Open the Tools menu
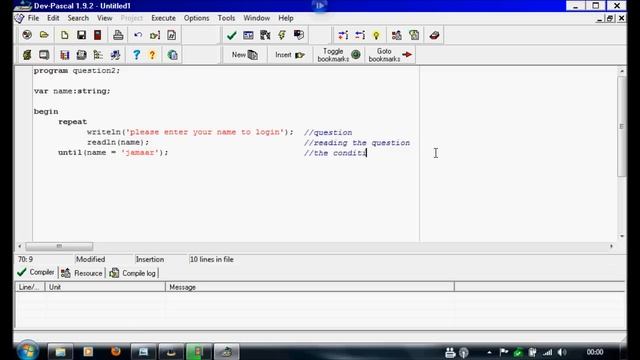 click(x=226, y=18)
